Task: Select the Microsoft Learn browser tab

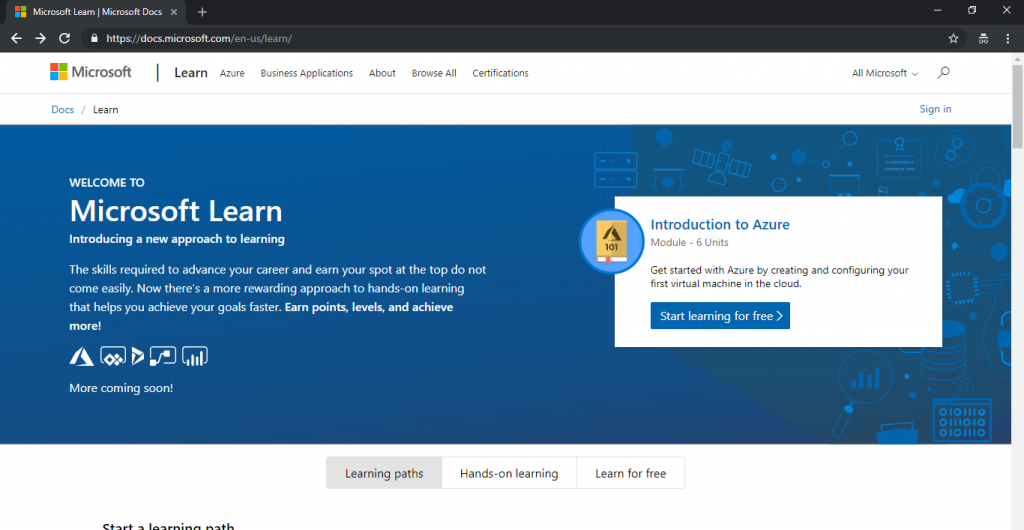Action: pyautogui.click(x=98, y=12)
